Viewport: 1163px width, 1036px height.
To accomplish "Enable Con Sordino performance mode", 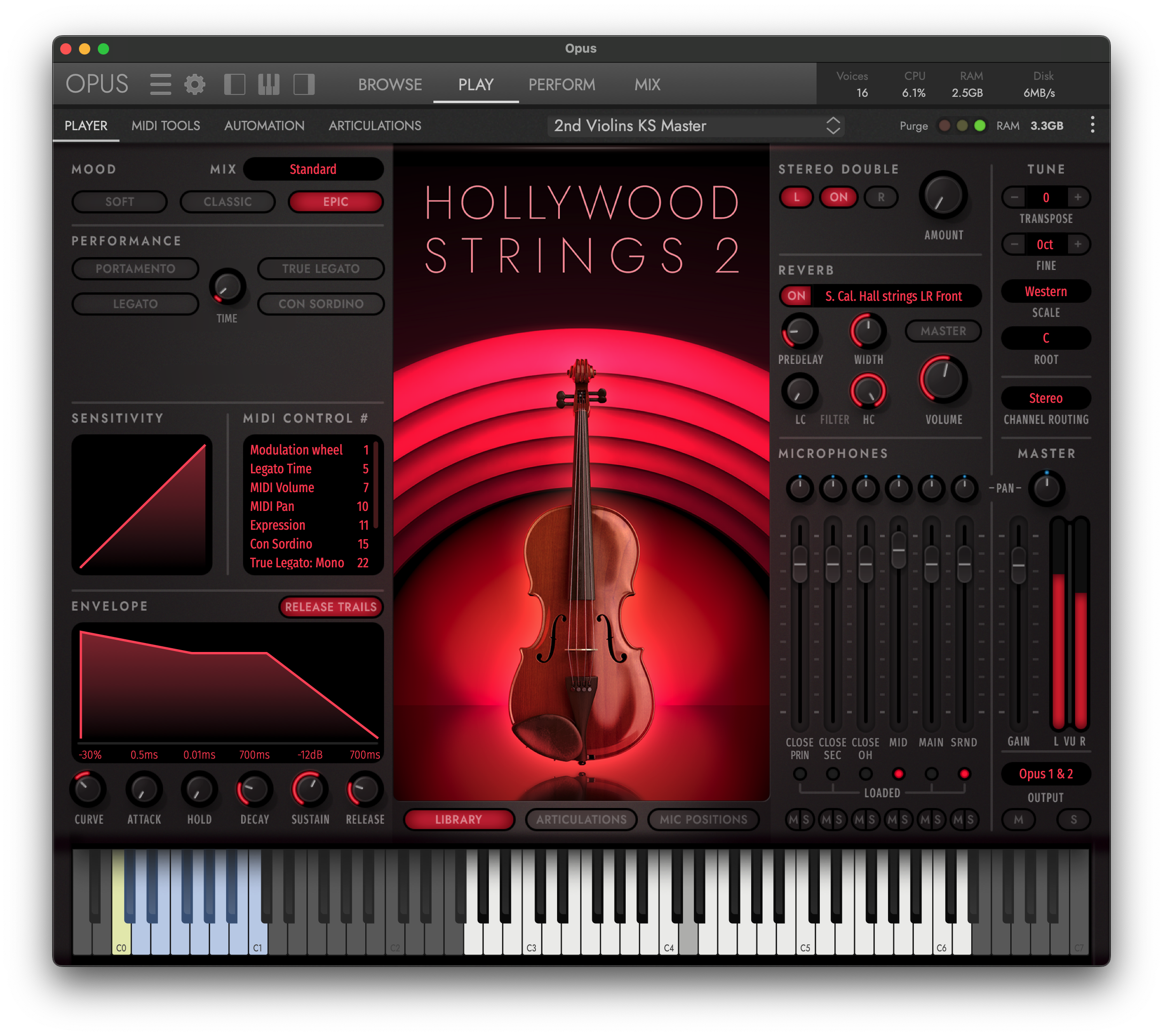I will [321, 304].
